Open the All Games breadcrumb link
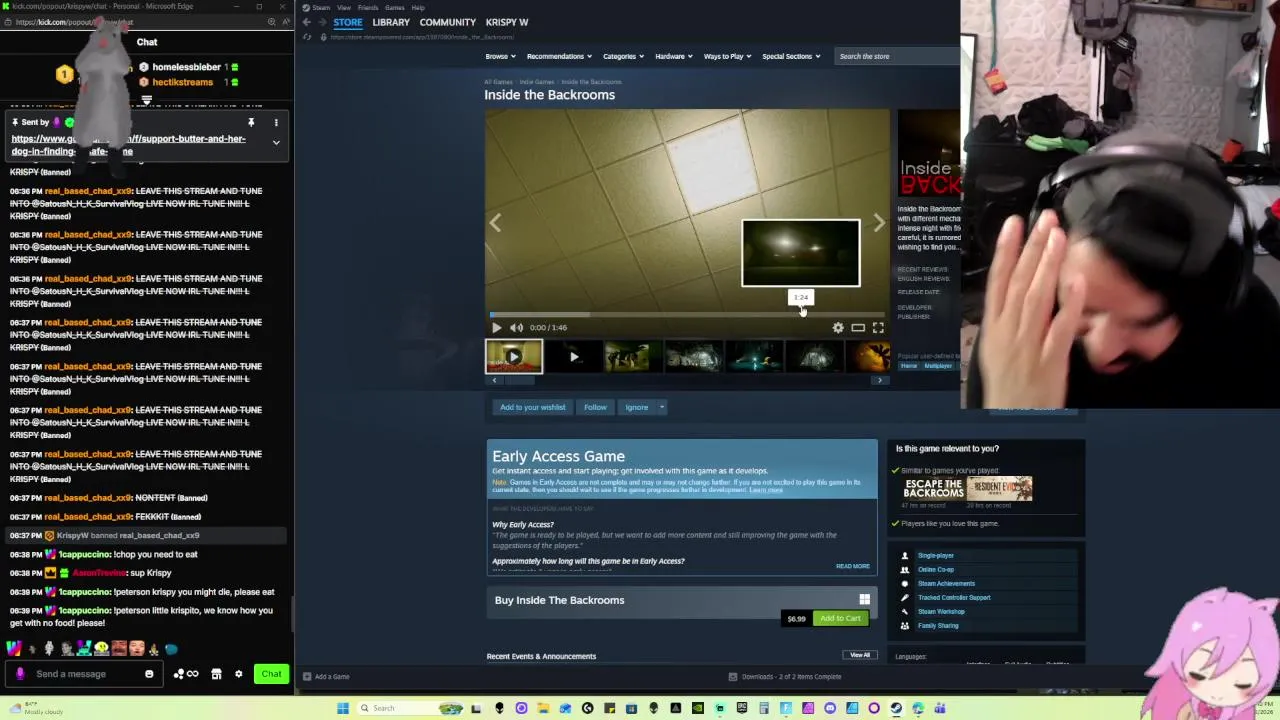This screenshot has width=1280, height=720. click(x=498, y=82)
